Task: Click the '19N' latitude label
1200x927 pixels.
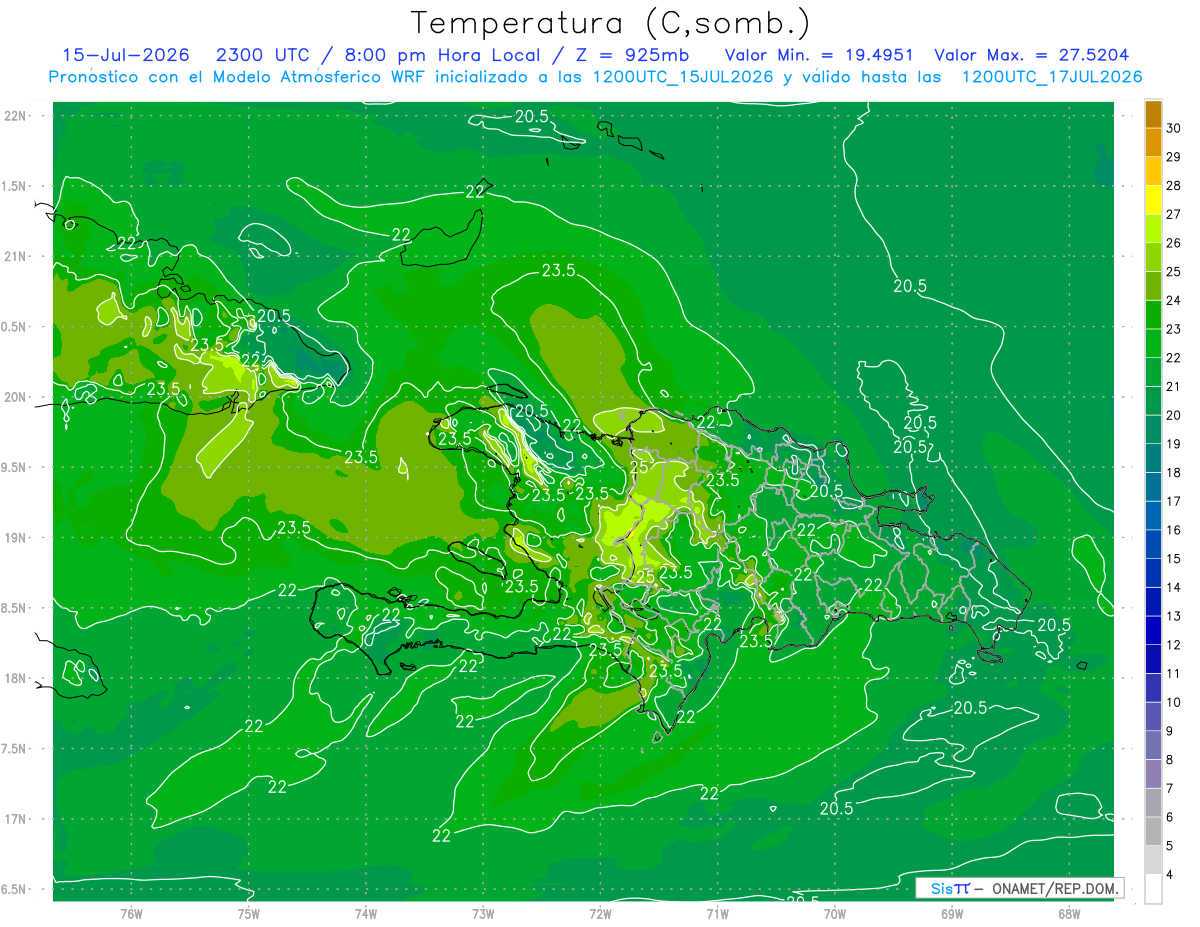Action: coord(14,538)
